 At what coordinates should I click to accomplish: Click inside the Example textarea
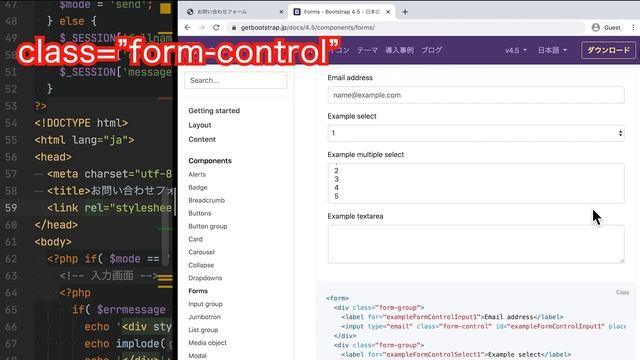click(476, 244)
